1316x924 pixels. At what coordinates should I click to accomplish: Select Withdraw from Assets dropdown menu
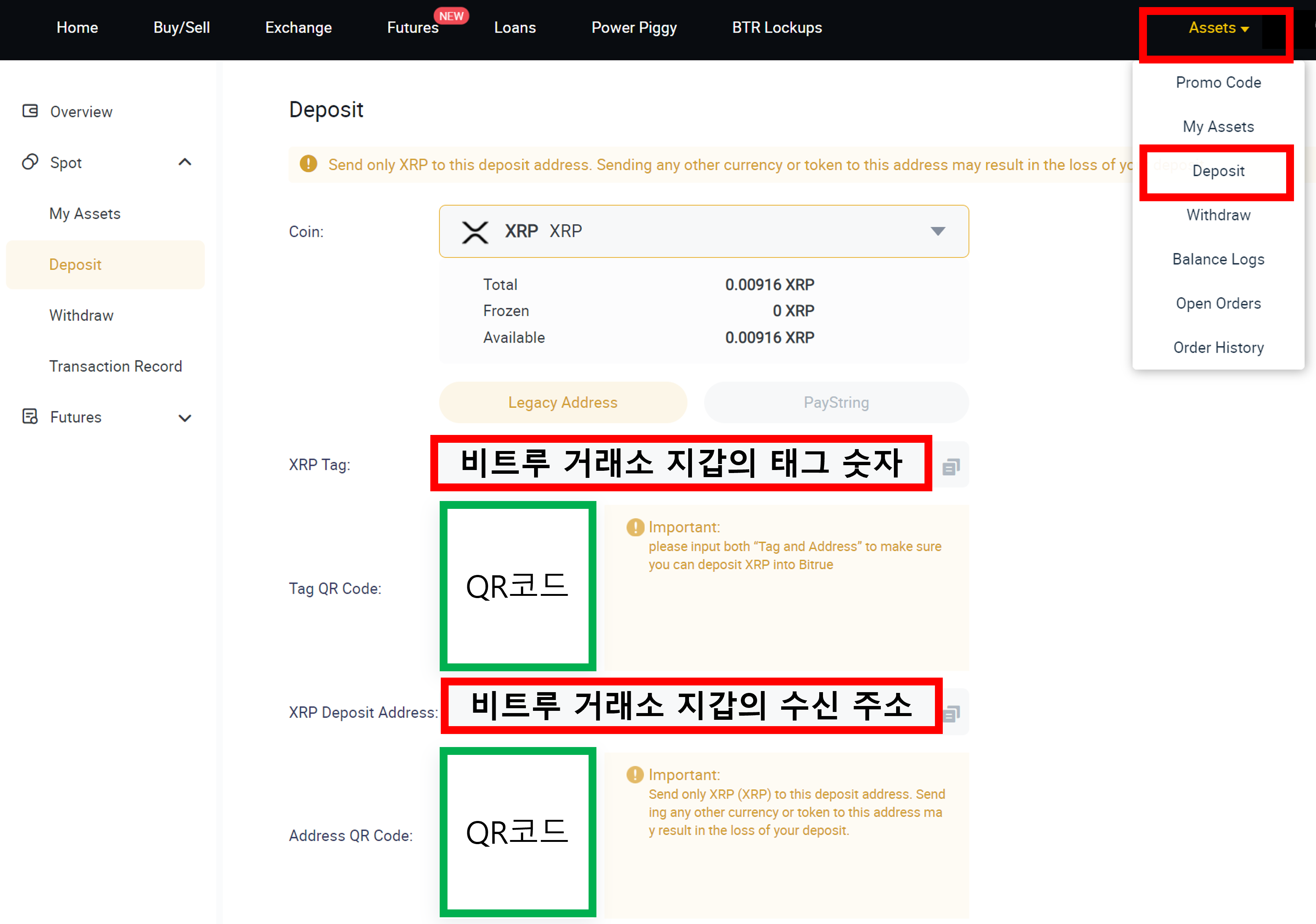(1219, 215)
